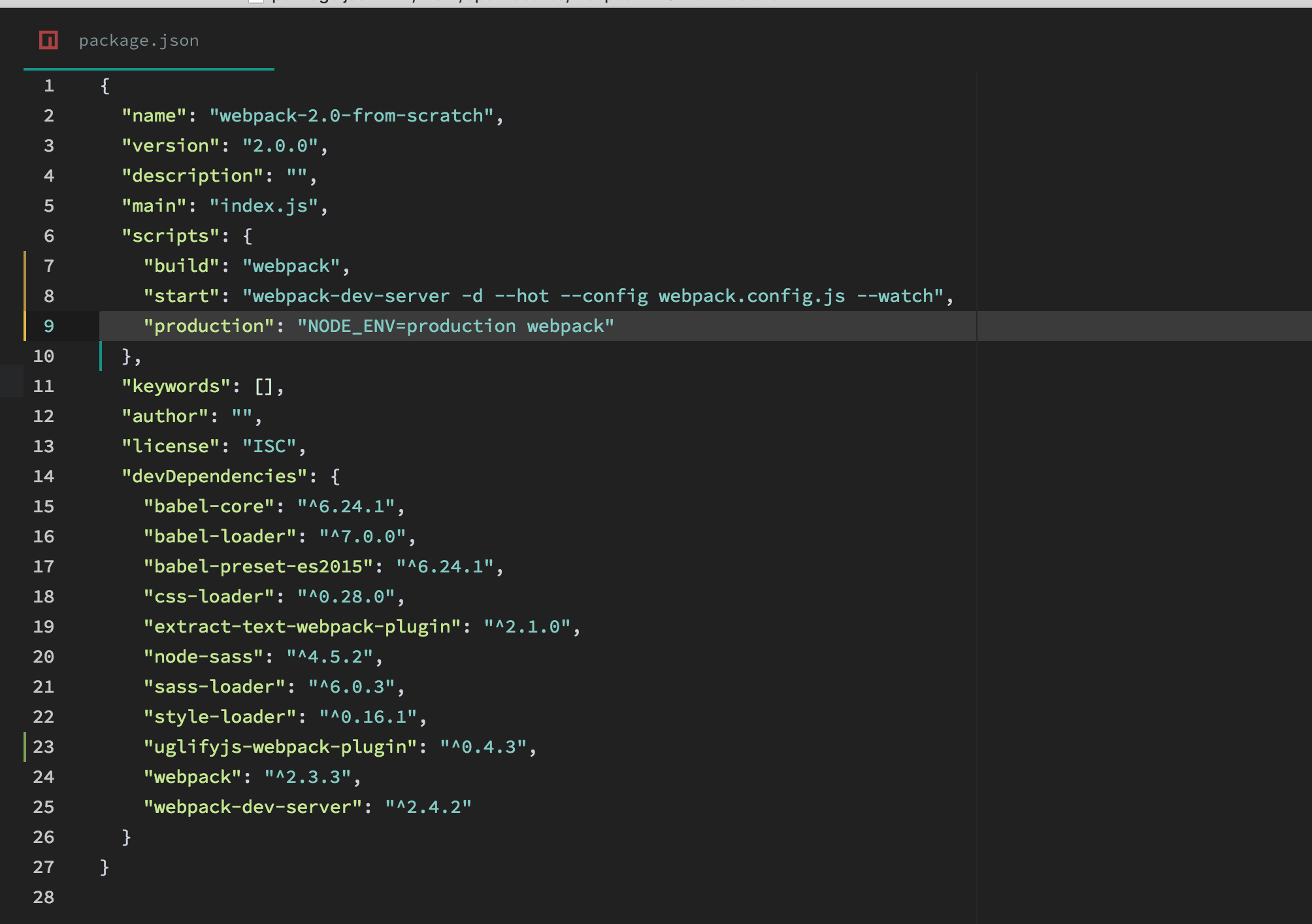Click the closing brace on line 27
This screenshot has height=924, width=1312.
(x=104, y=866)
